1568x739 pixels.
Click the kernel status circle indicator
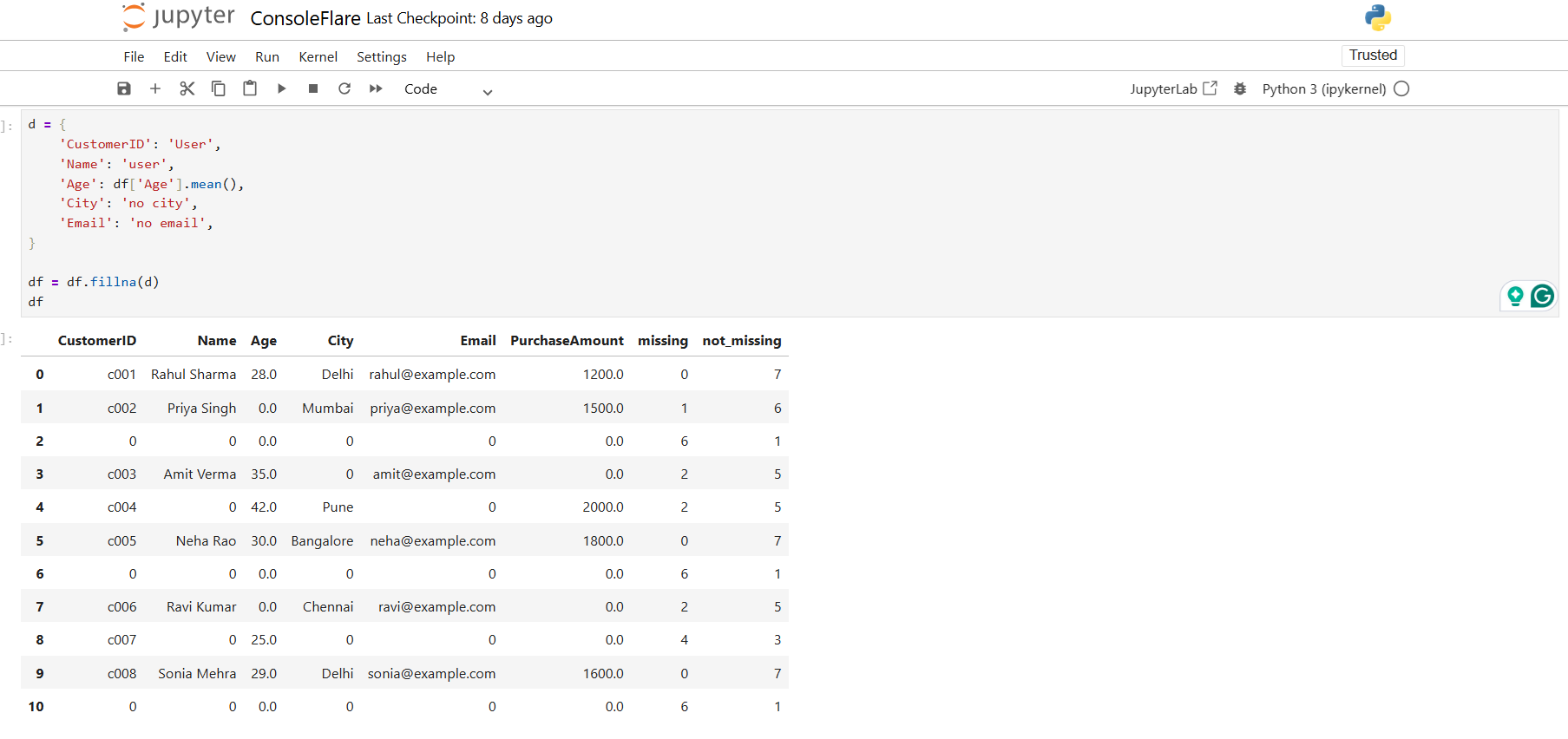(1401, 88)
